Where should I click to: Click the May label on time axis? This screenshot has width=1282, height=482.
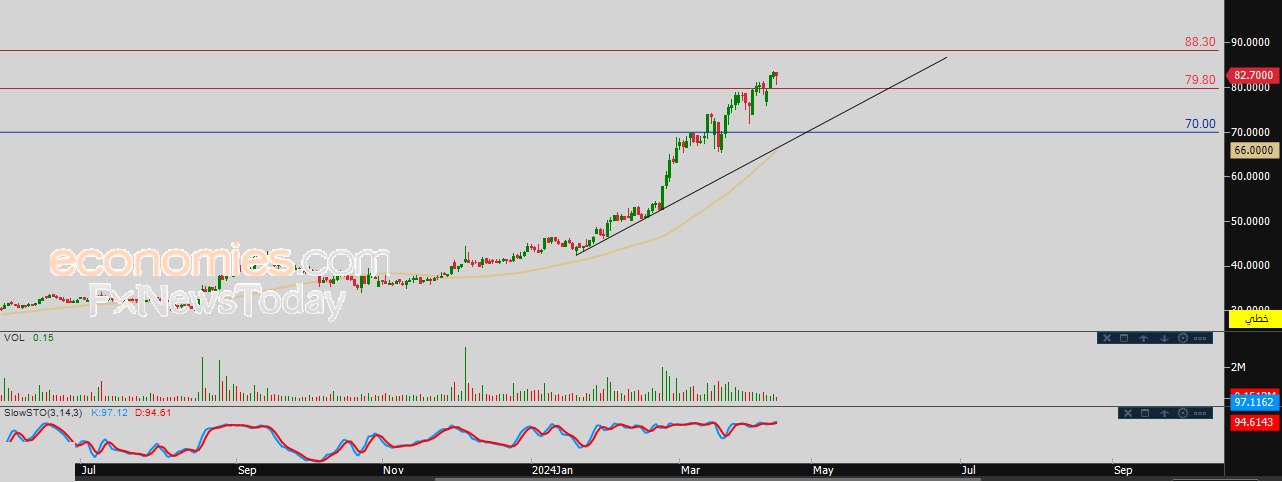(x=822, y=468)
